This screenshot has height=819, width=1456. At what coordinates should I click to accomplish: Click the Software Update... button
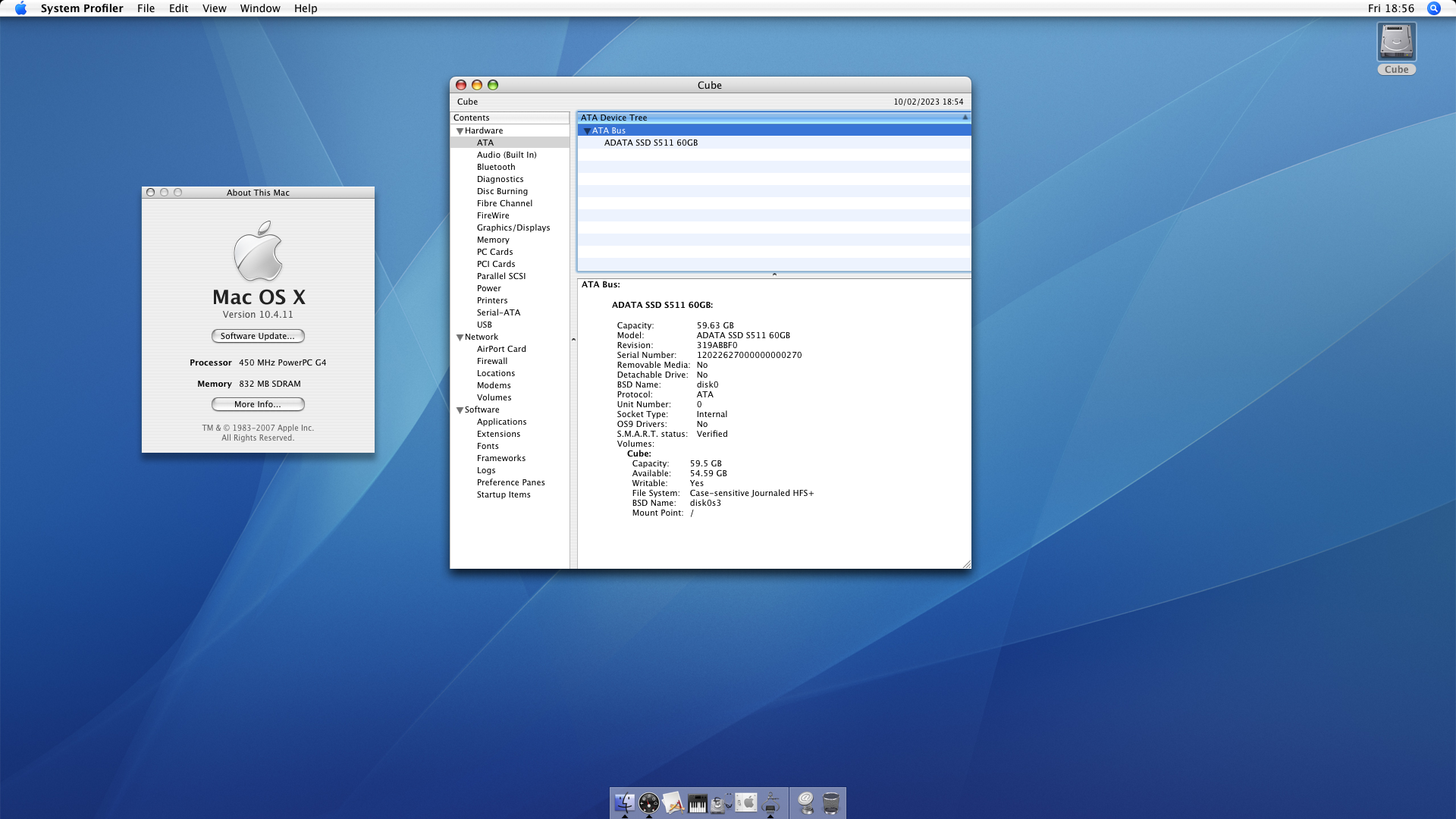(258, 336)
